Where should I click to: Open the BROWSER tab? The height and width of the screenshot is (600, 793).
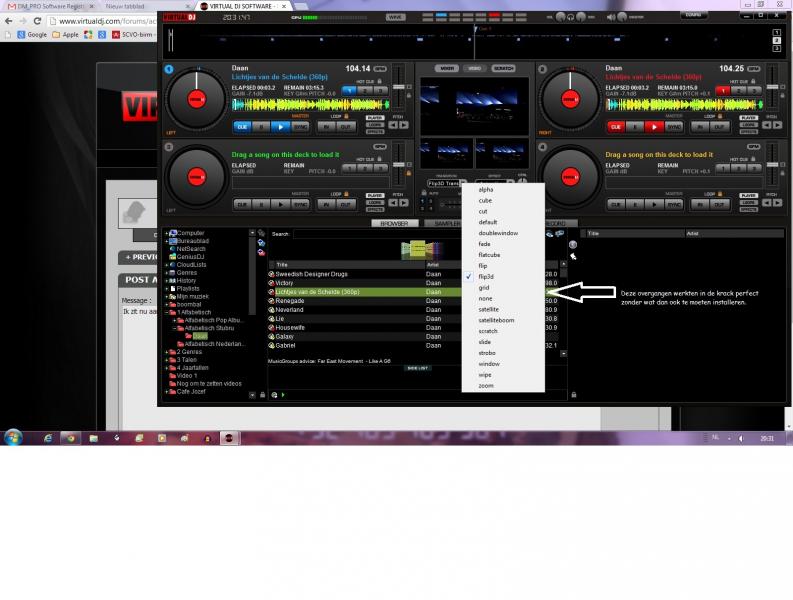pyautogui.click(x=394, y=223)
